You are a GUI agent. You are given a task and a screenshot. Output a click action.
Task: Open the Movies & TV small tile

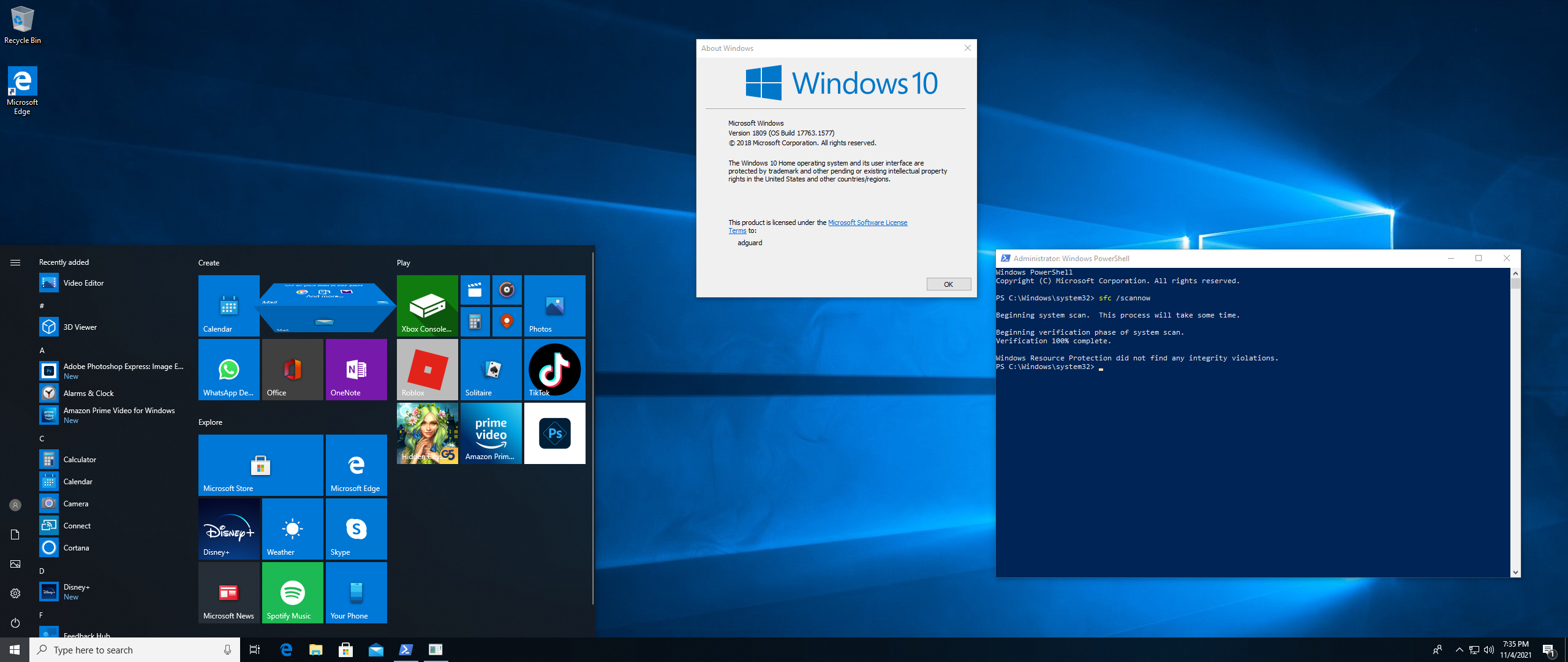475,289
